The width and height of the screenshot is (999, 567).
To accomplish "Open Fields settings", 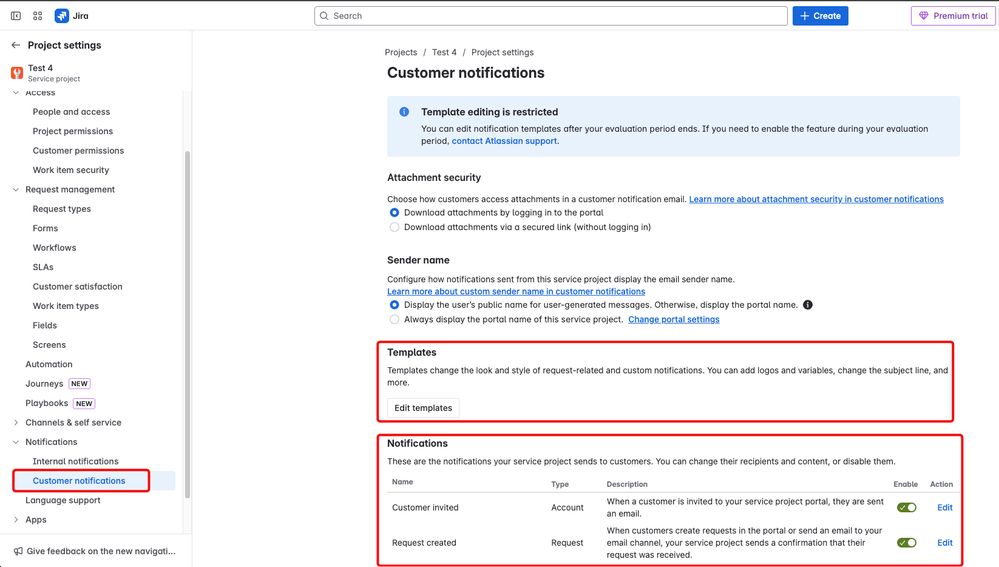I will click(45, 325).
